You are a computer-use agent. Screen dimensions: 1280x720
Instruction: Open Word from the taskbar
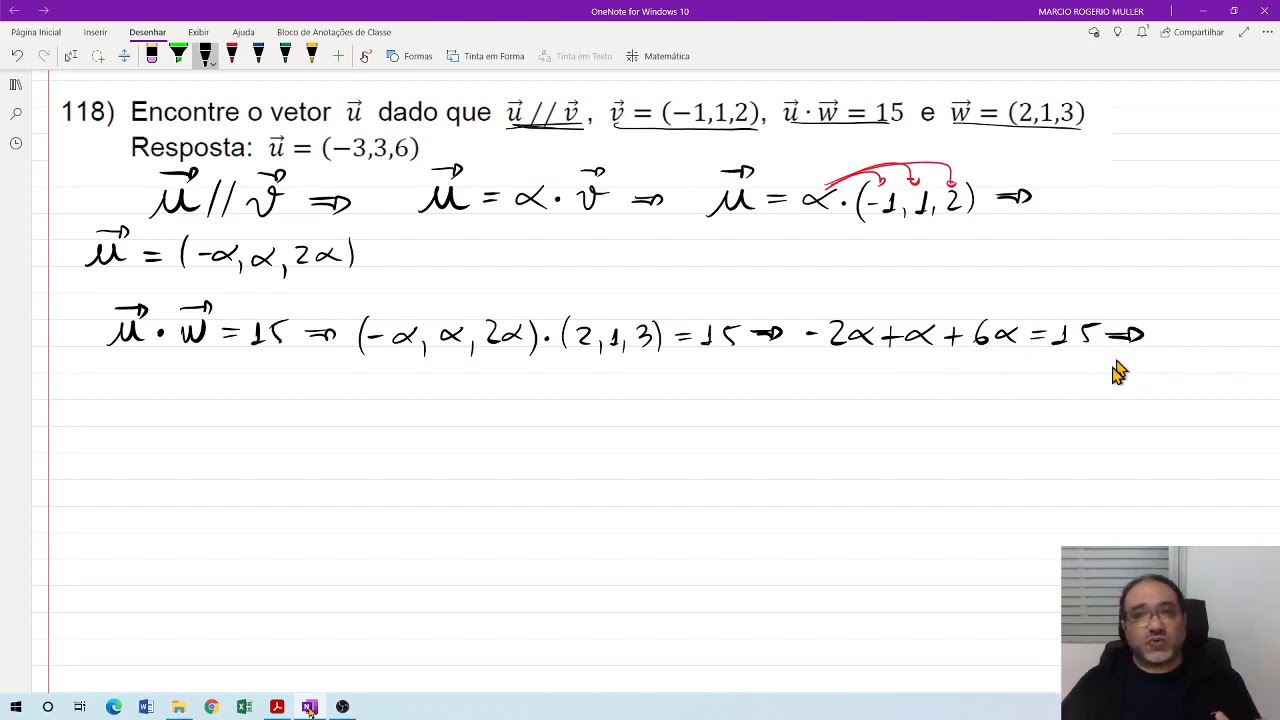(146, 707)
